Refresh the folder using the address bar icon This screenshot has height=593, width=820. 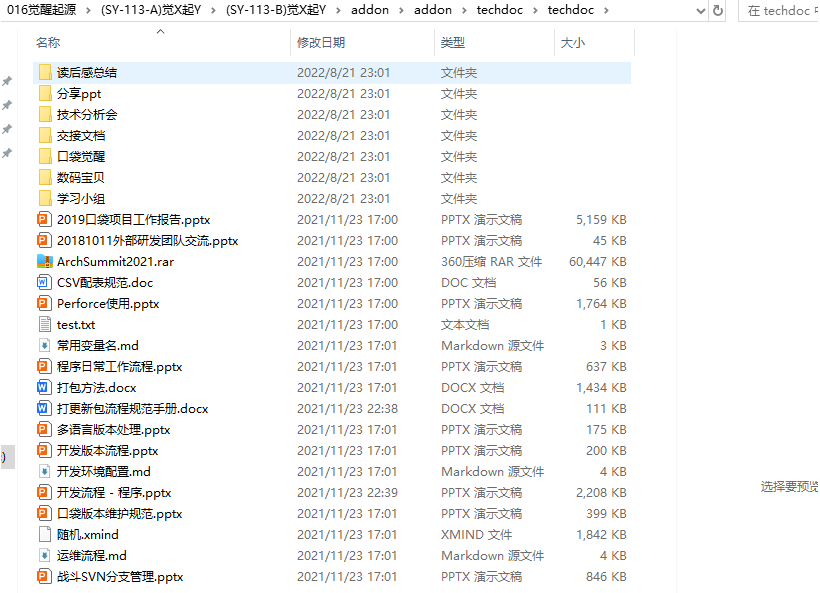tap(717, 11)
